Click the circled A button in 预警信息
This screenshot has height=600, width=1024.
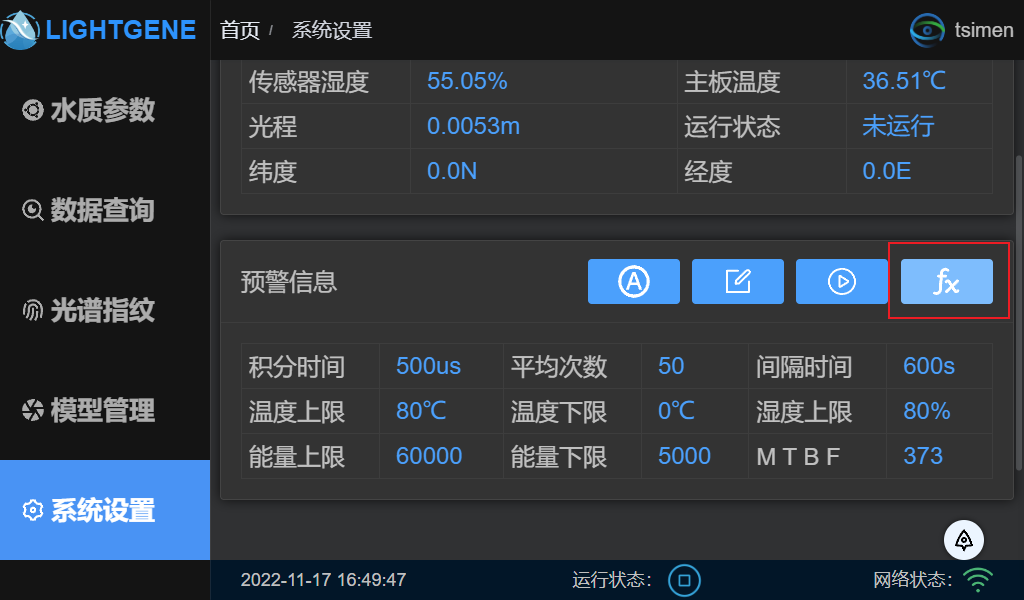pos(633,281)
